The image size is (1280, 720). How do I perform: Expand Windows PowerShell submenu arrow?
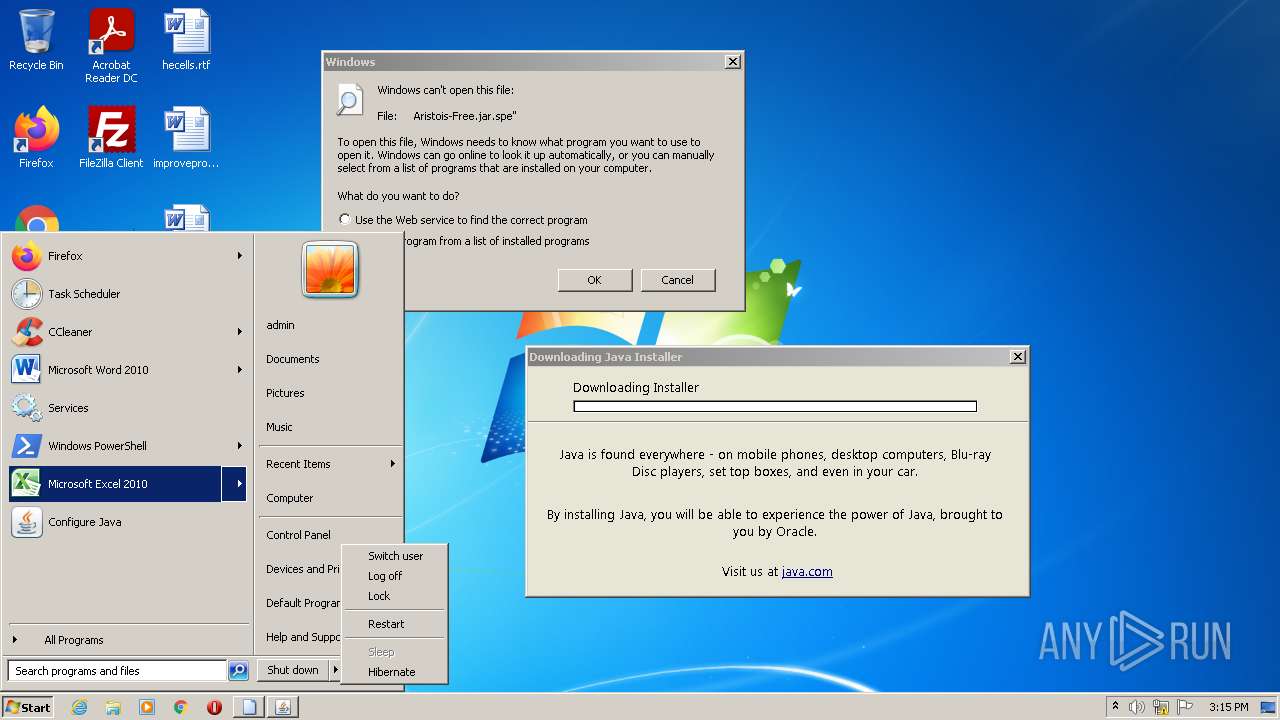click(x=239, y=446)
